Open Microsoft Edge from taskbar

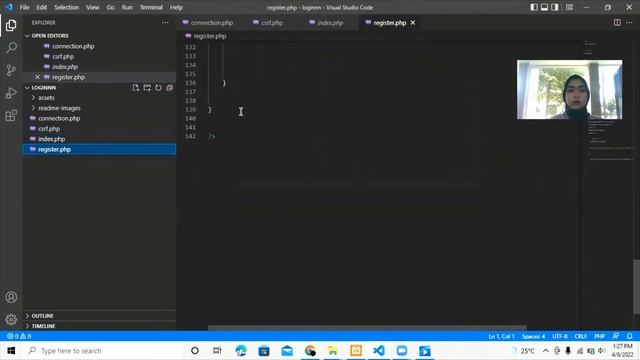point(241,351)
